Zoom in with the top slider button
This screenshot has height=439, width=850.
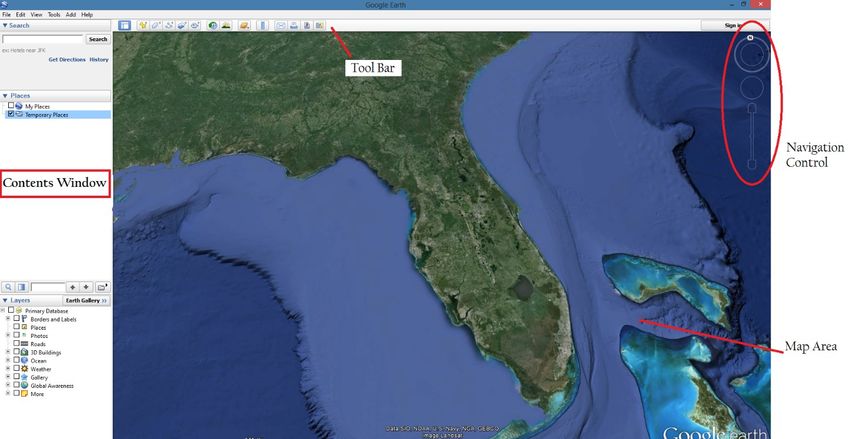(x=752, y=108)
